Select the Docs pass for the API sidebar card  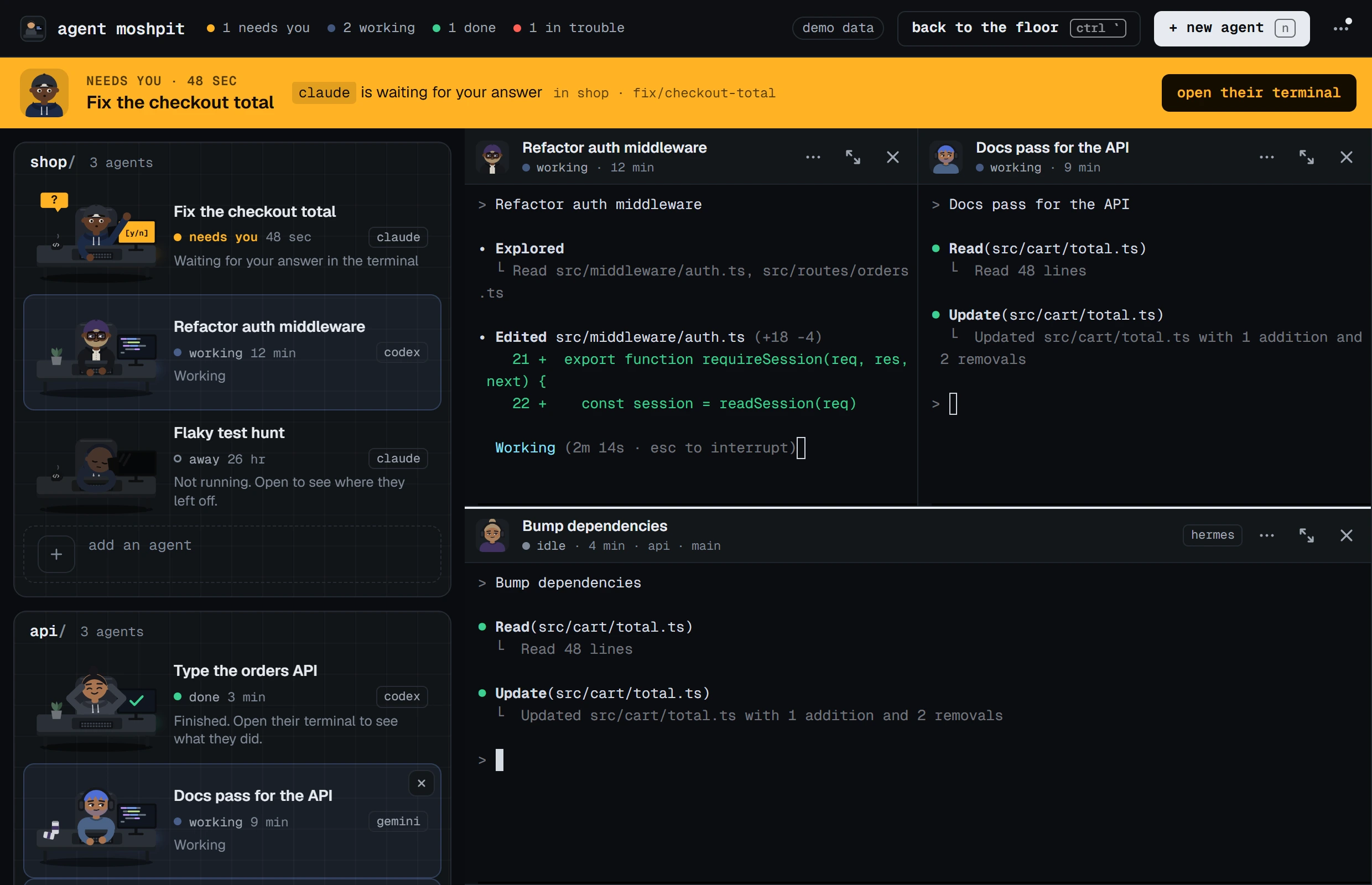coord(232,821)
